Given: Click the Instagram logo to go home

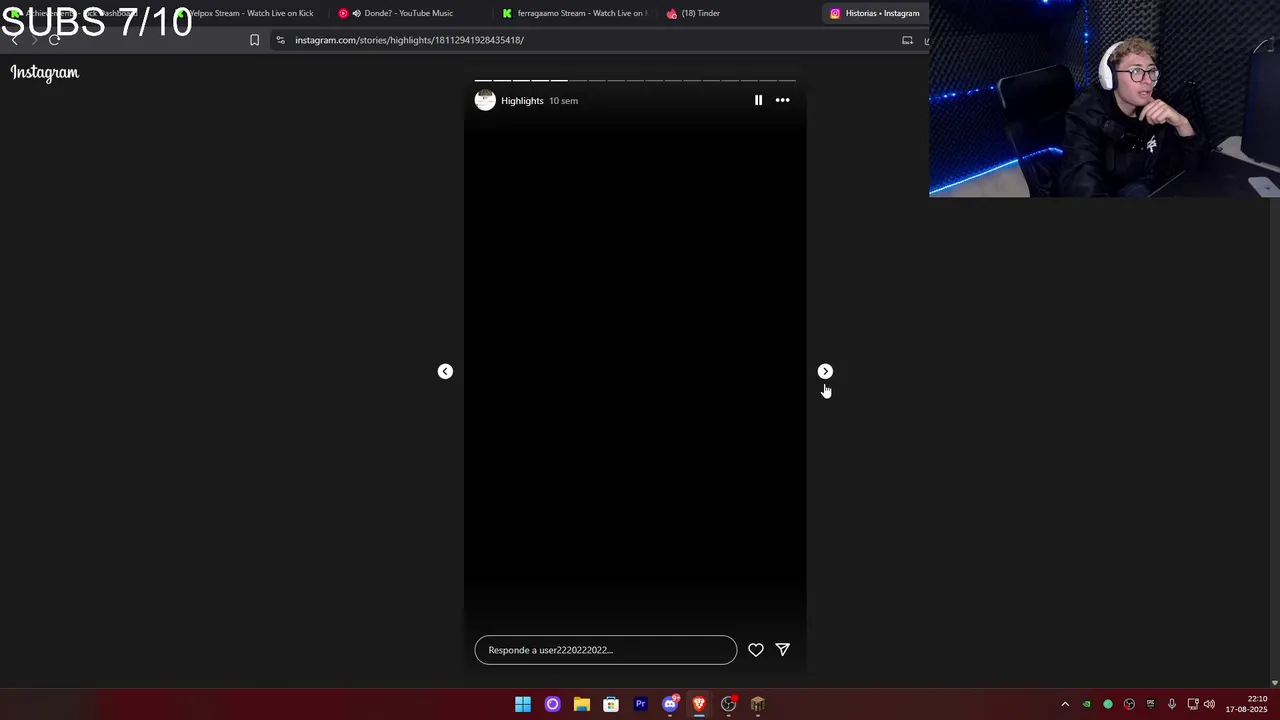Looking at the screenshot, I should 45,72.
